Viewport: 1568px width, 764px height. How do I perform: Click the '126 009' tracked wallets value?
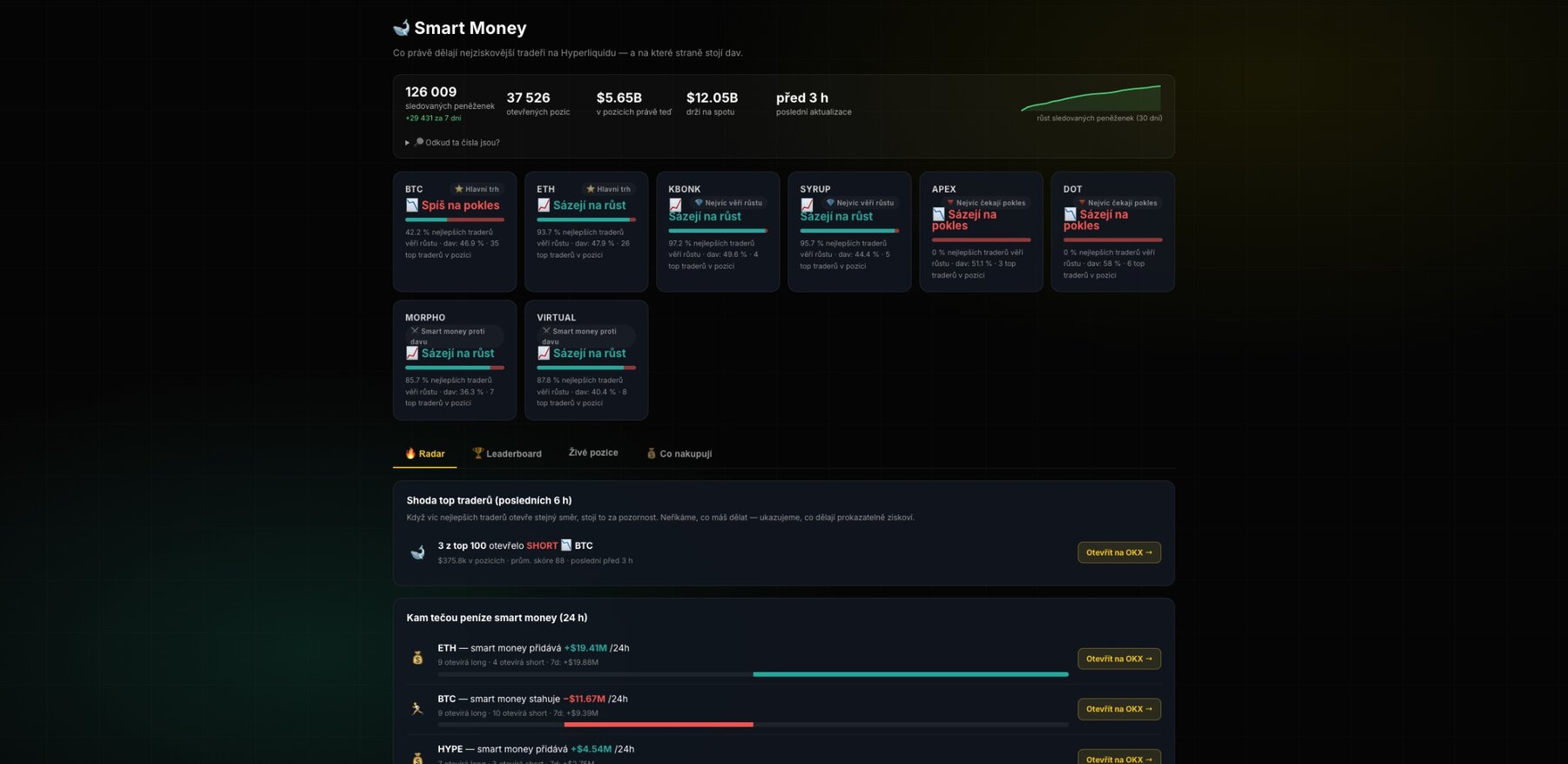click(x=430, y=91)
